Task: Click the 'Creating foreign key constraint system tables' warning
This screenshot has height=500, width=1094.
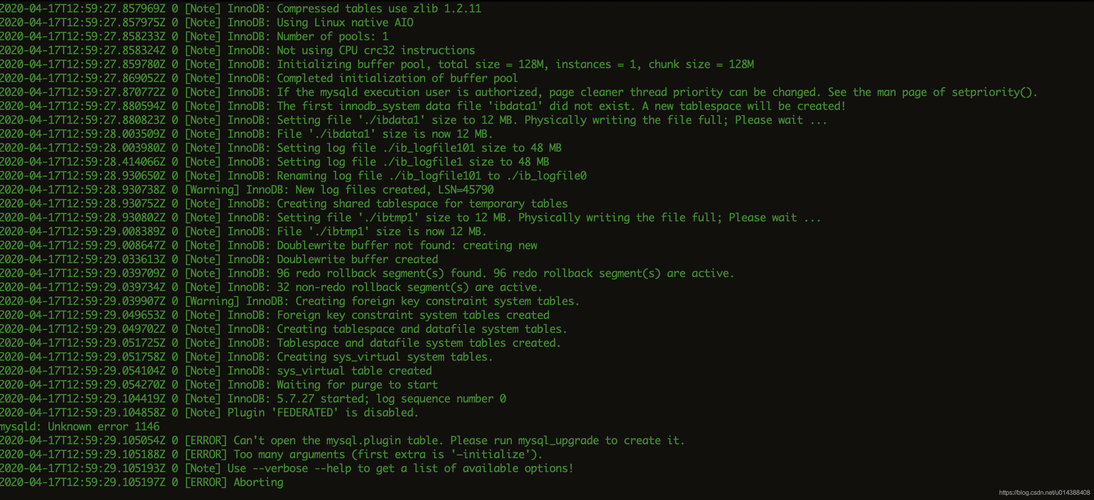Action: pos(435,301)
